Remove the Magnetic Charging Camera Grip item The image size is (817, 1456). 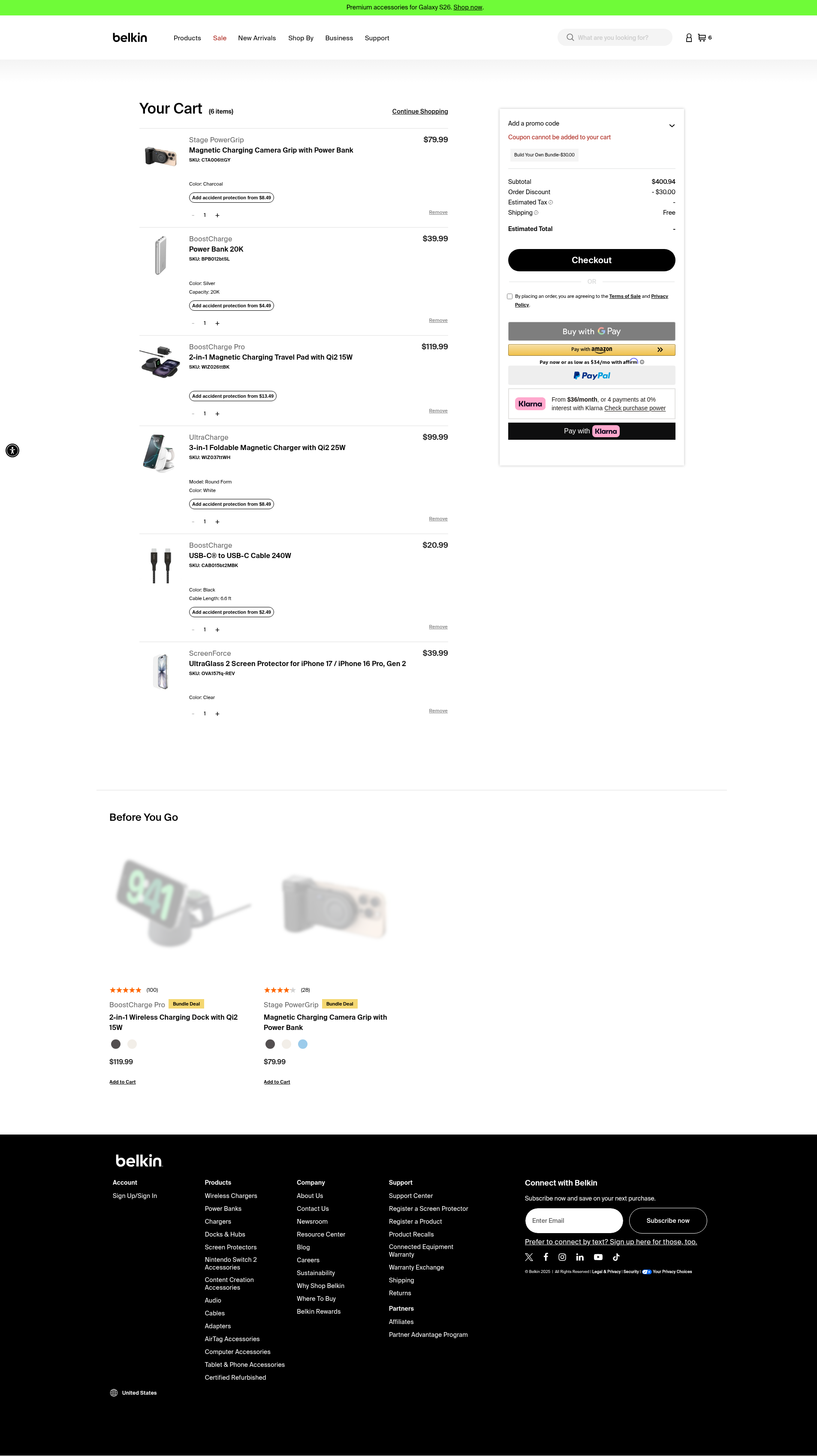click(438, 213)
